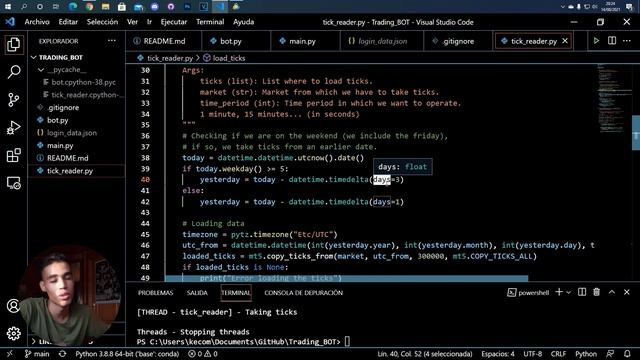640x360 pixels.
Task: Kill terminal with trash icon
Action: pos(597,292)
